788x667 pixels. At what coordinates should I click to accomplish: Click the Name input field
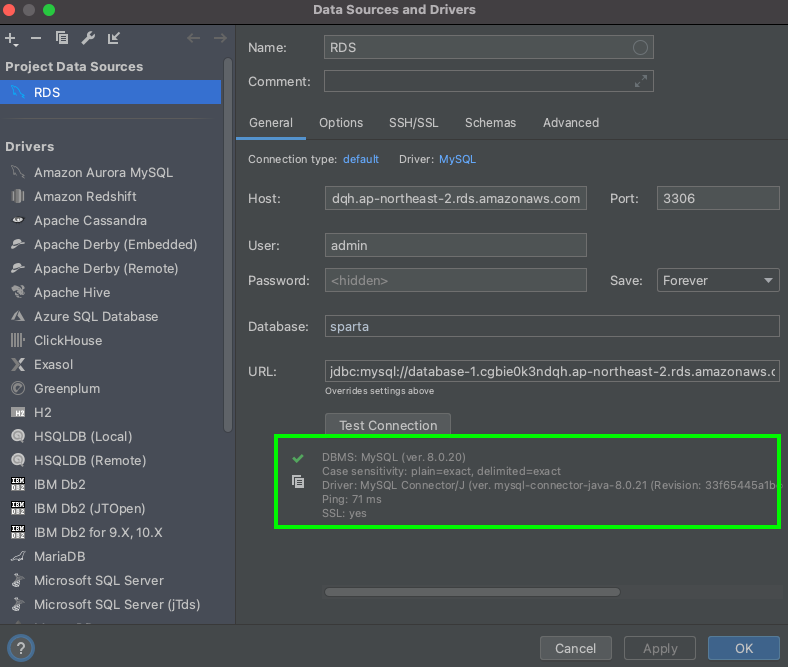click(488, 47)
